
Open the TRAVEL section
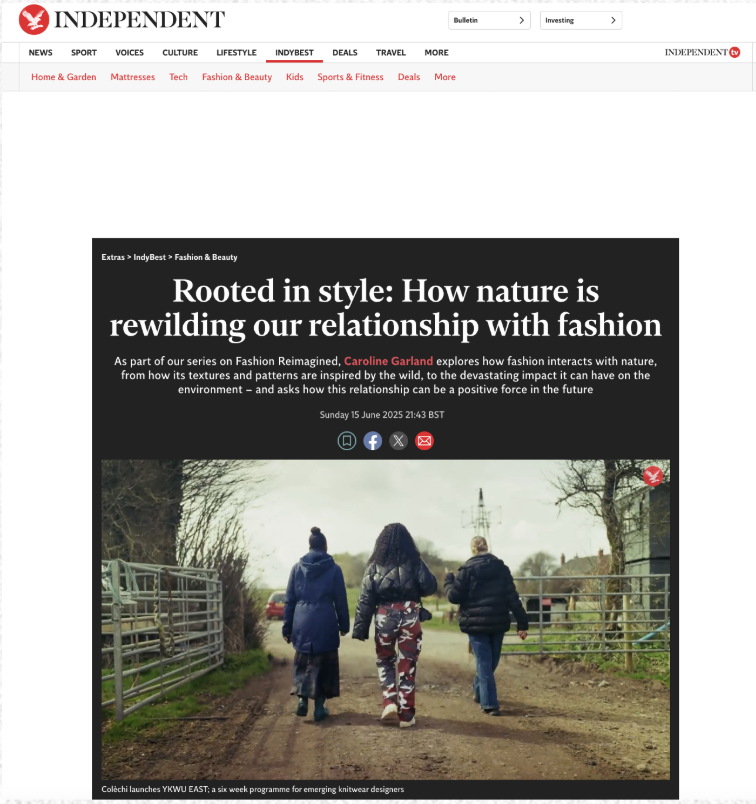click(x=391, y=52)
